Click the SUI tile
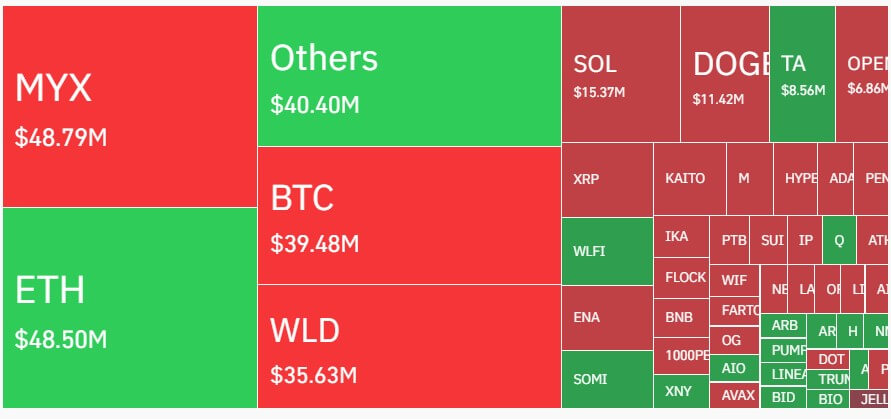This screenshot has width=891, height=419. (x=772, y=240)
